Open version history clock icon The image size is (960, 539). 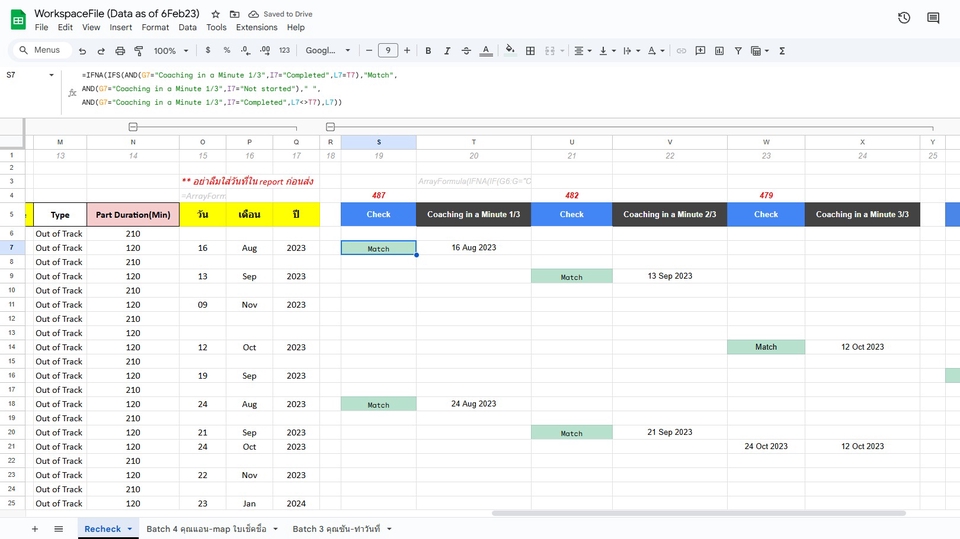904,18
